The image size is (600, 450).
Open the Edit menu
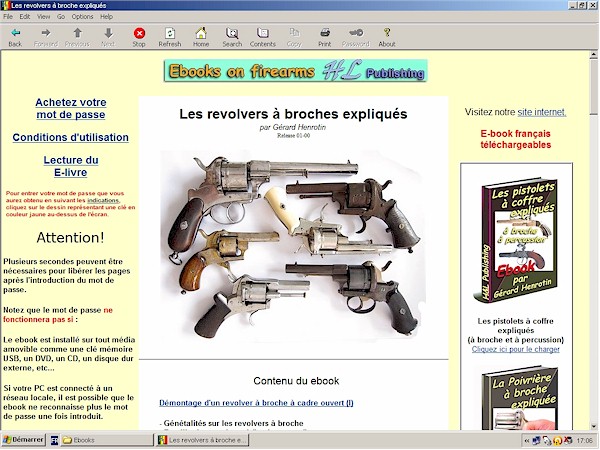(x=25, y=16)
